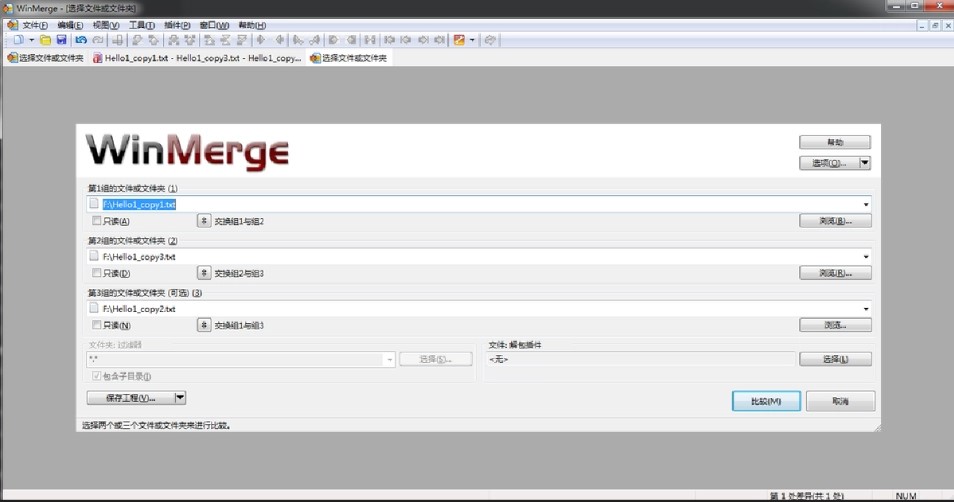The width and height of the screenshot is (954, 502).
Task: Click the Open folder toolbar icon
Action: tap(45, 40)
